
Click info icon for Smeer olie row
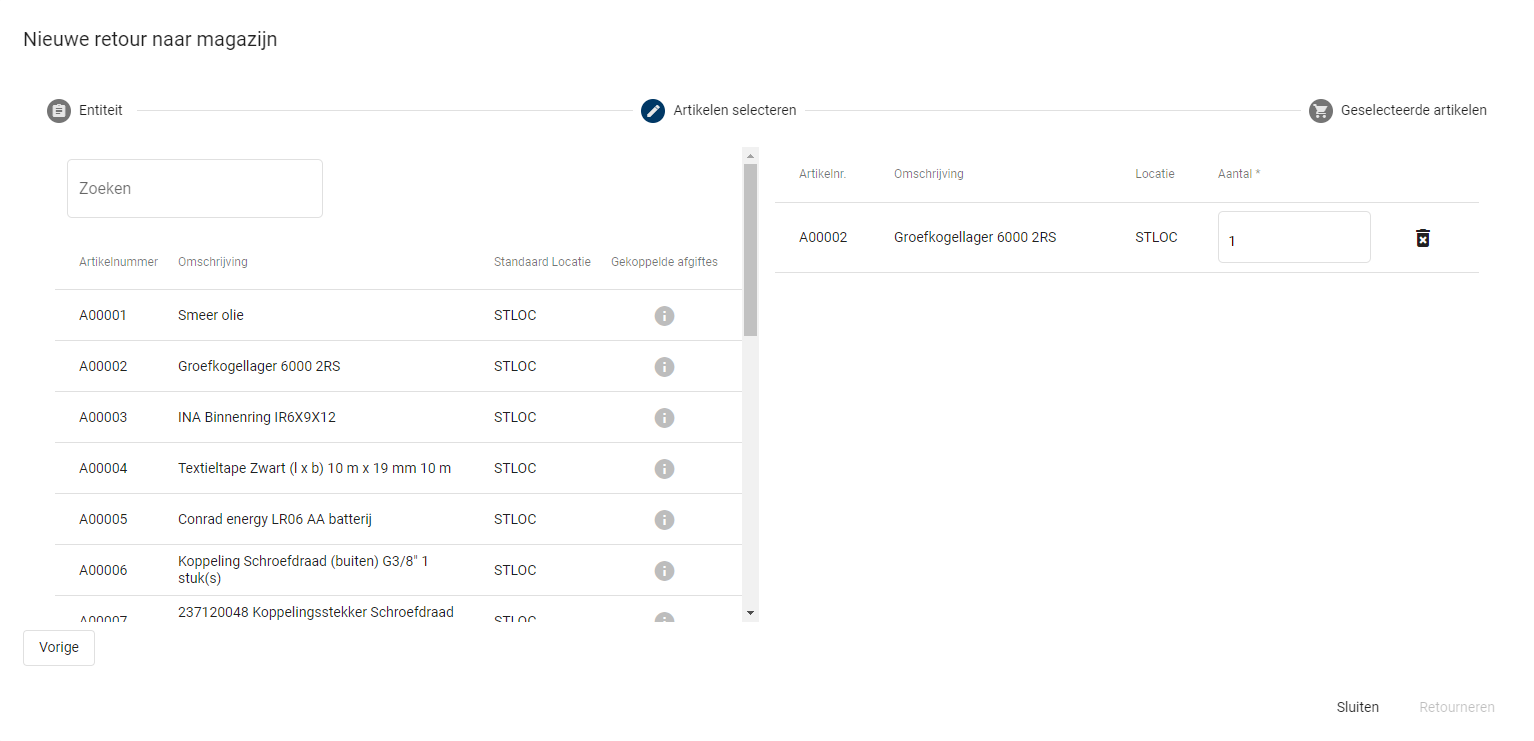click(664, 316)
